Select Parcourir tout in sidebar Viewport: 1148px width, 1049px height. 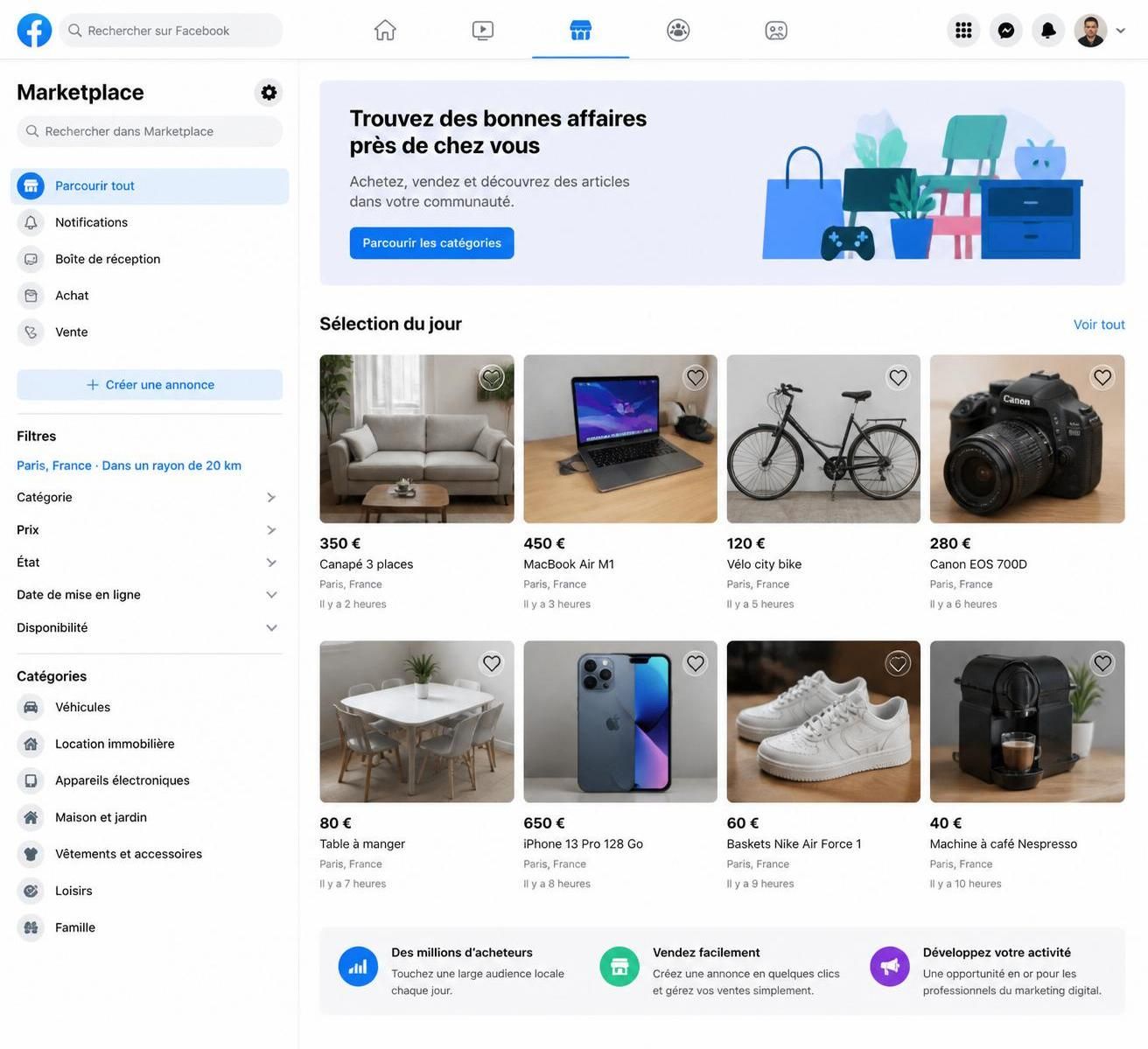[x=150, y=185]
